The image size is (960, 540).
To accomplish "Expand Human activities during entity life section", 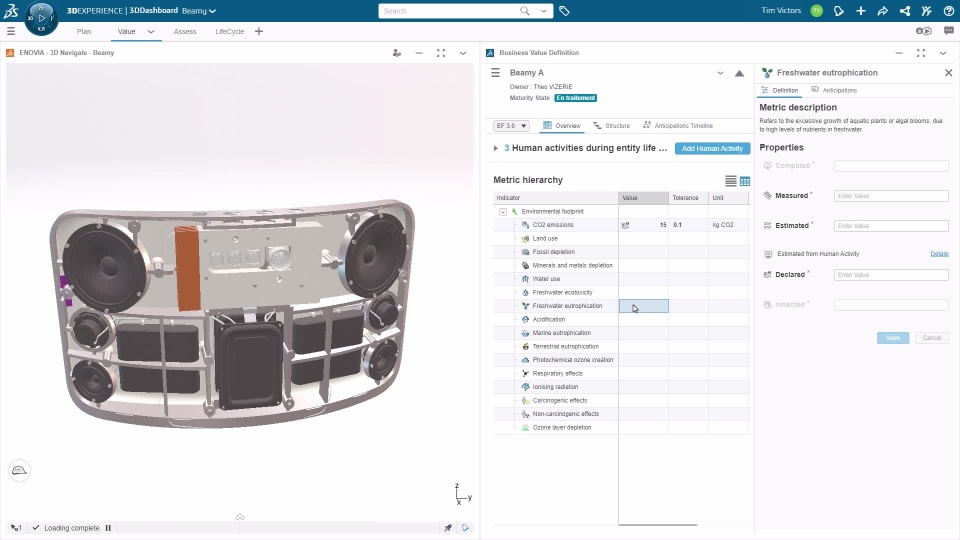I will point(495,148).
